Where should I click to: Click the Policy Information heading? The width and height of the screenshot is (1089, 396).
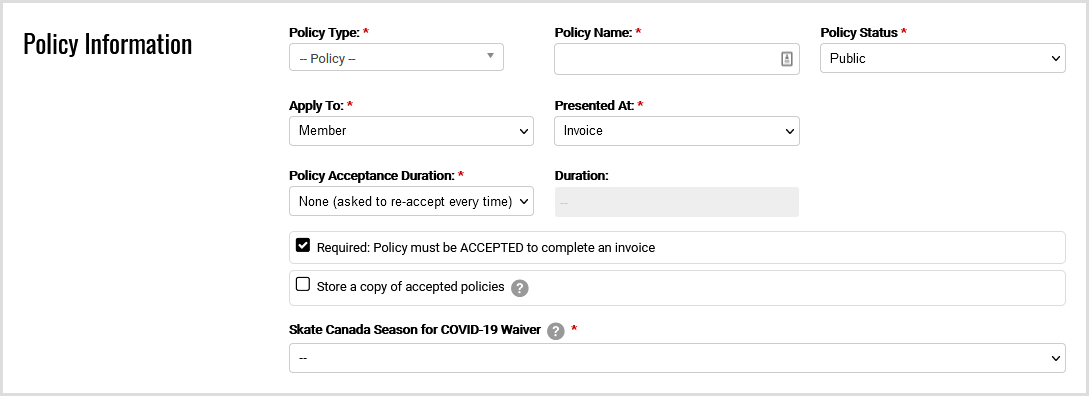click(108, 44)
